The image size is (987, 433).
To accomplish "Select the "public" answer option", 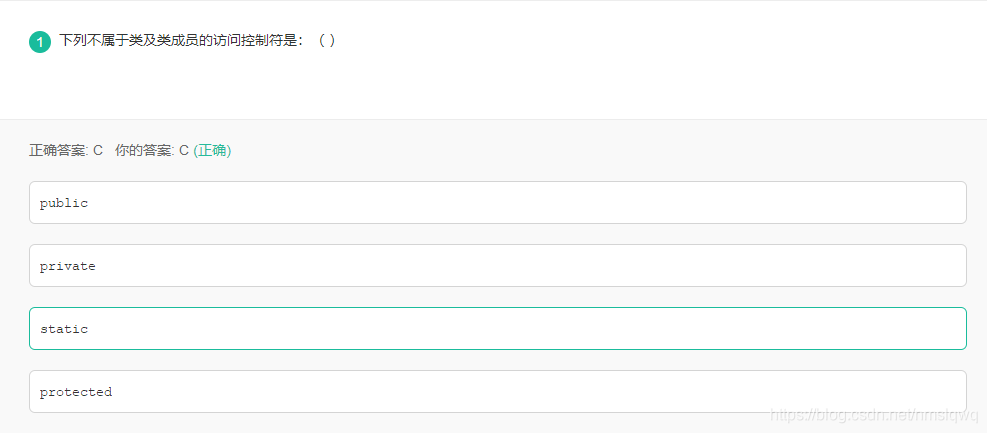I will click(x=498, y=203).
